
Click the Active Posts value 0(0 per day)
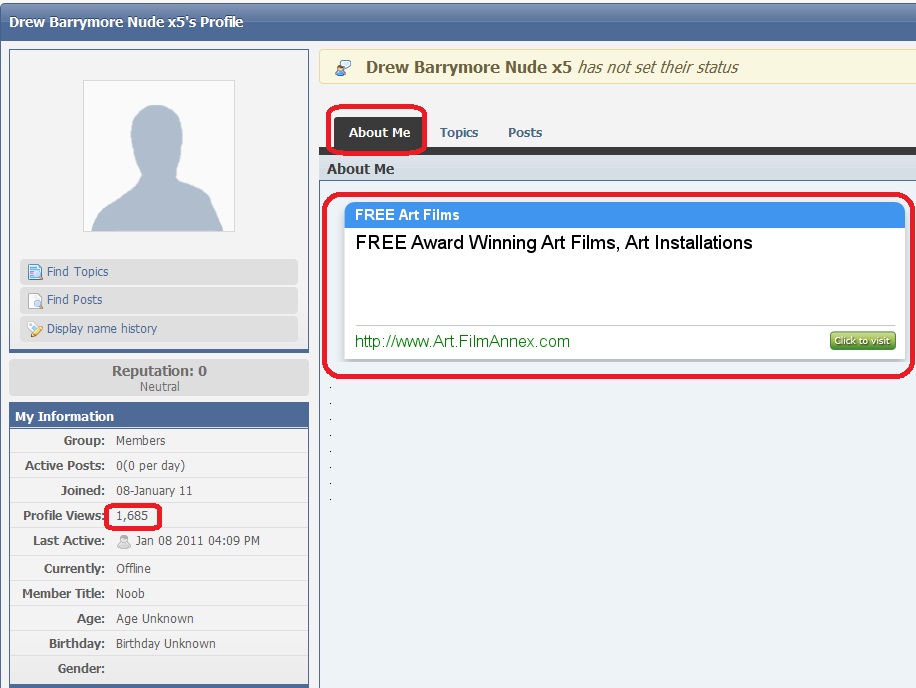point(150,465)
